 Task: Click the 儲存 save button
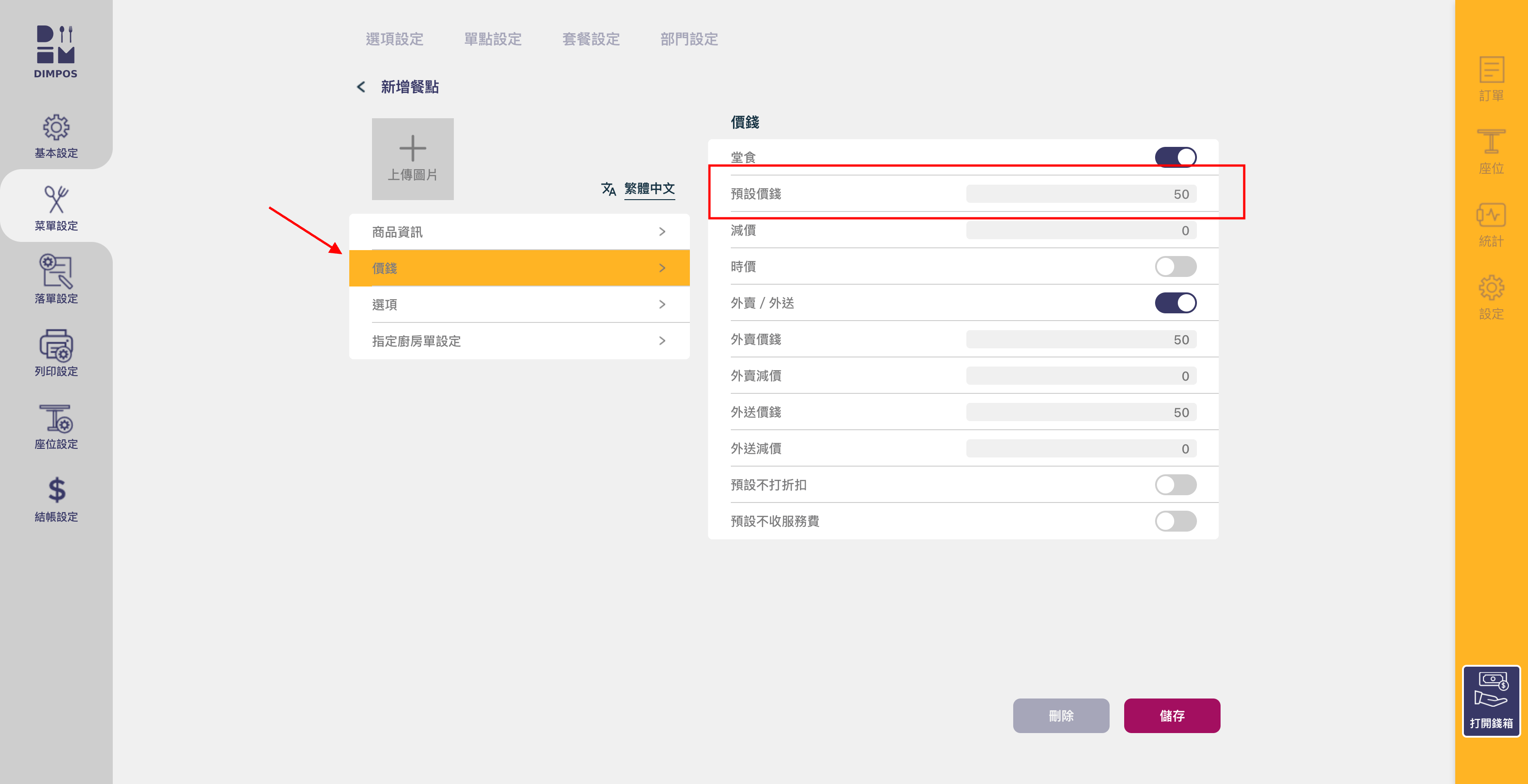click(x=1171, y=715)
